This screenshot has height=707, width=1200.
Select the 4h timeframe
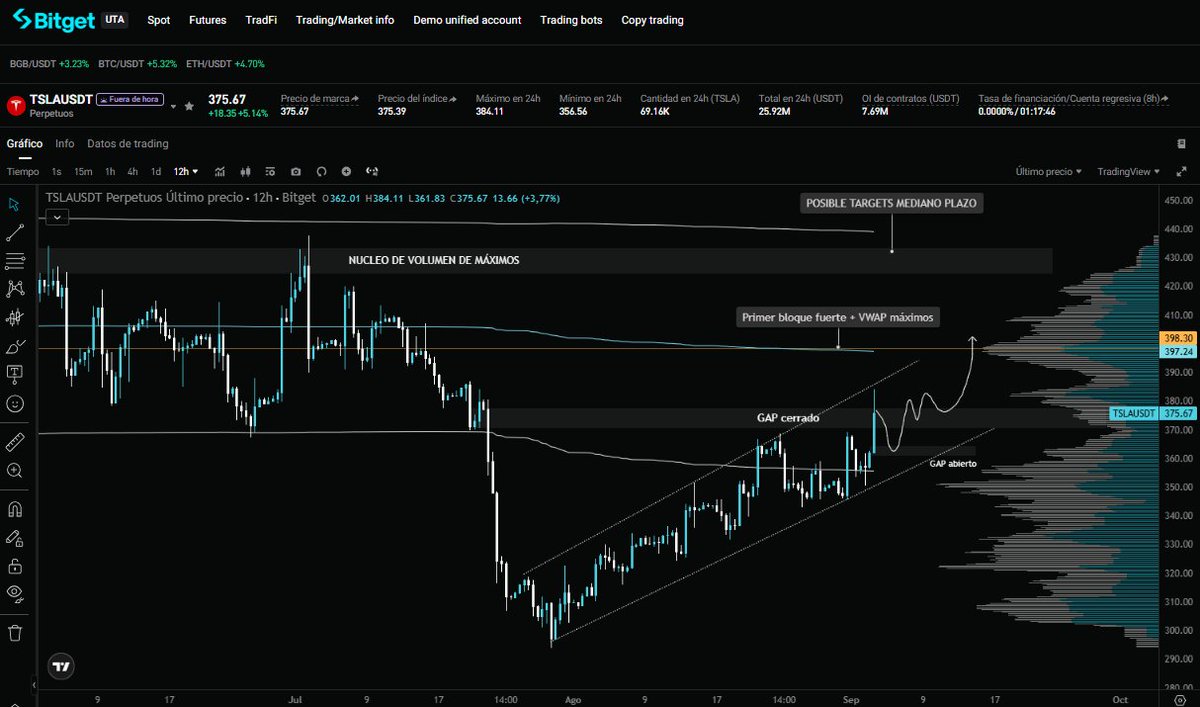[x=133, y=171]
